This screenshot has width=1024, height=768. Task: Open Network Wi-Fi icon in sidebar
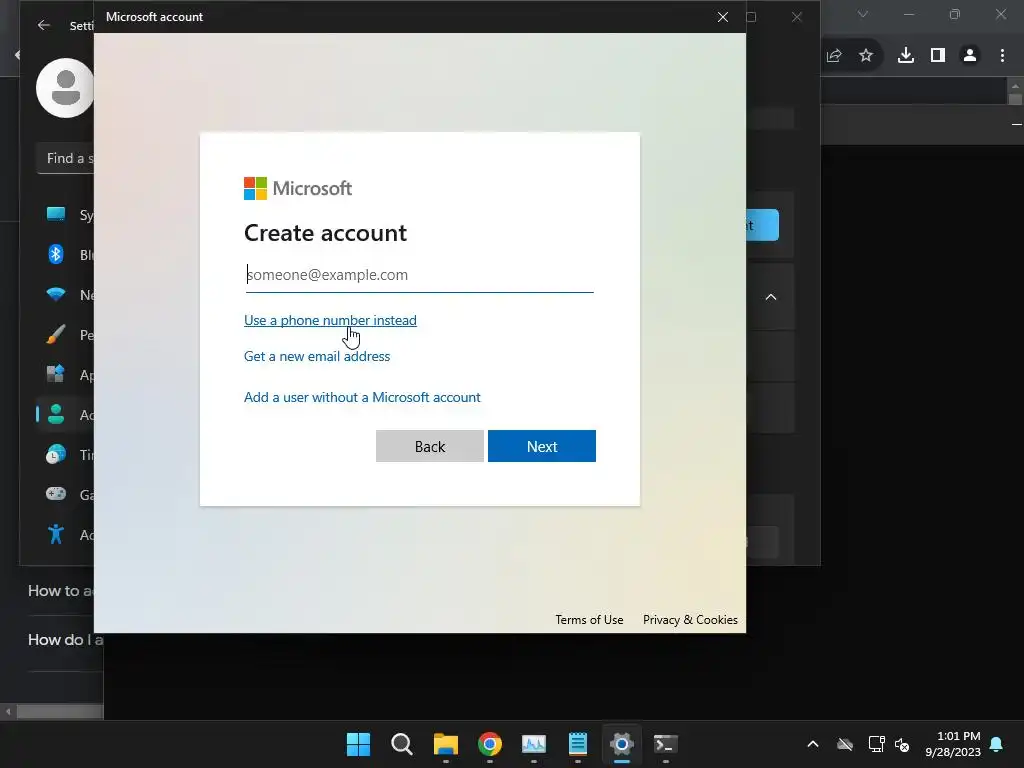click(56, 295)
